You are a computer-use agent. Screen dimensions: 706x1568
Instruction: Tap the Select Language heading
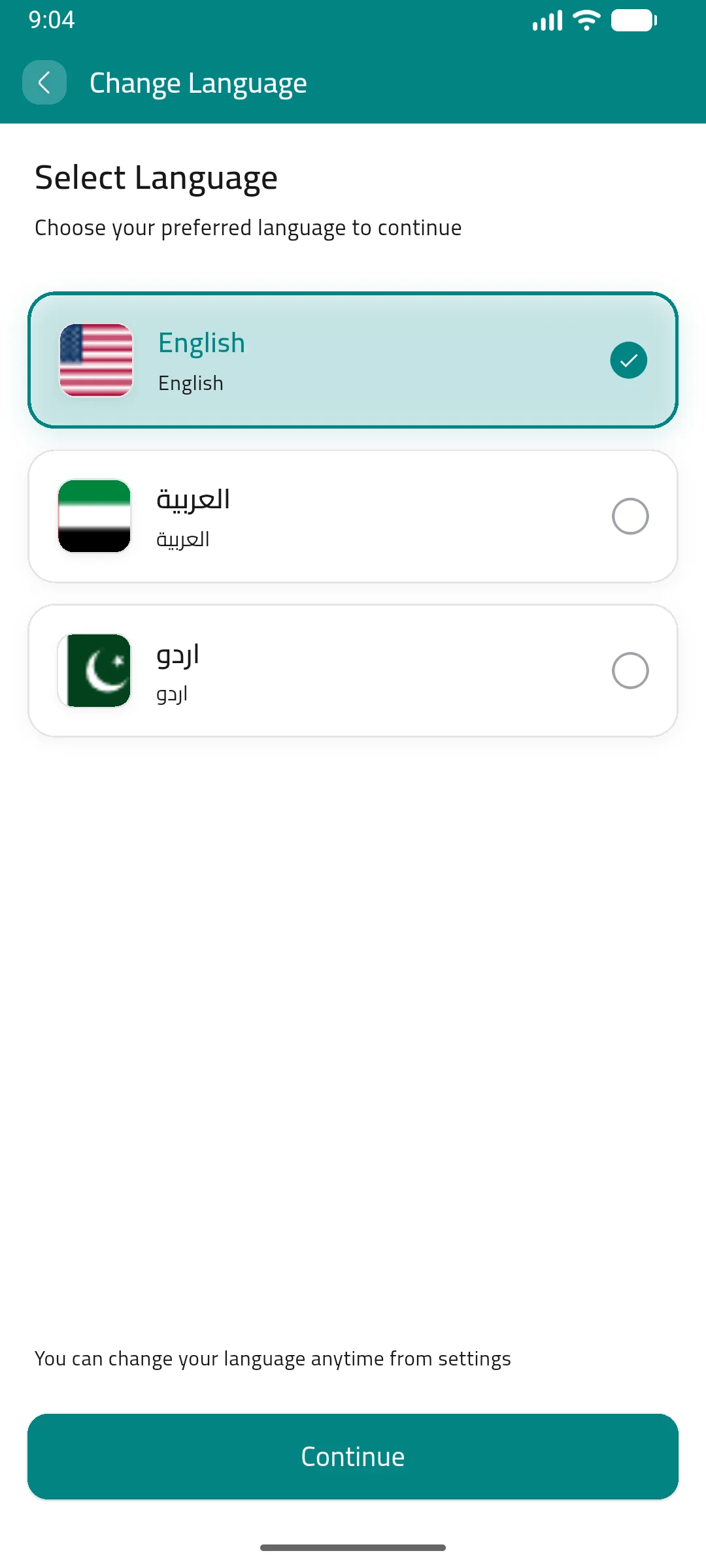[x=156, y=176]
